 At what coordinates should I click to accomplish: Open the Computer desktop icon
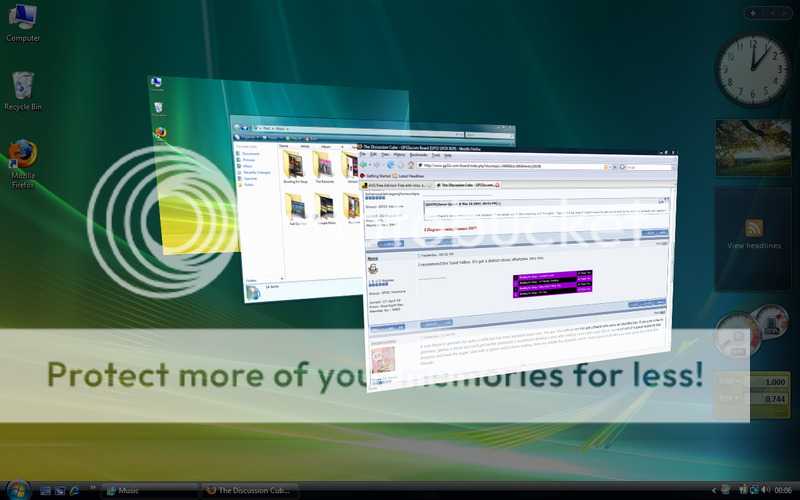click(22, 20)
